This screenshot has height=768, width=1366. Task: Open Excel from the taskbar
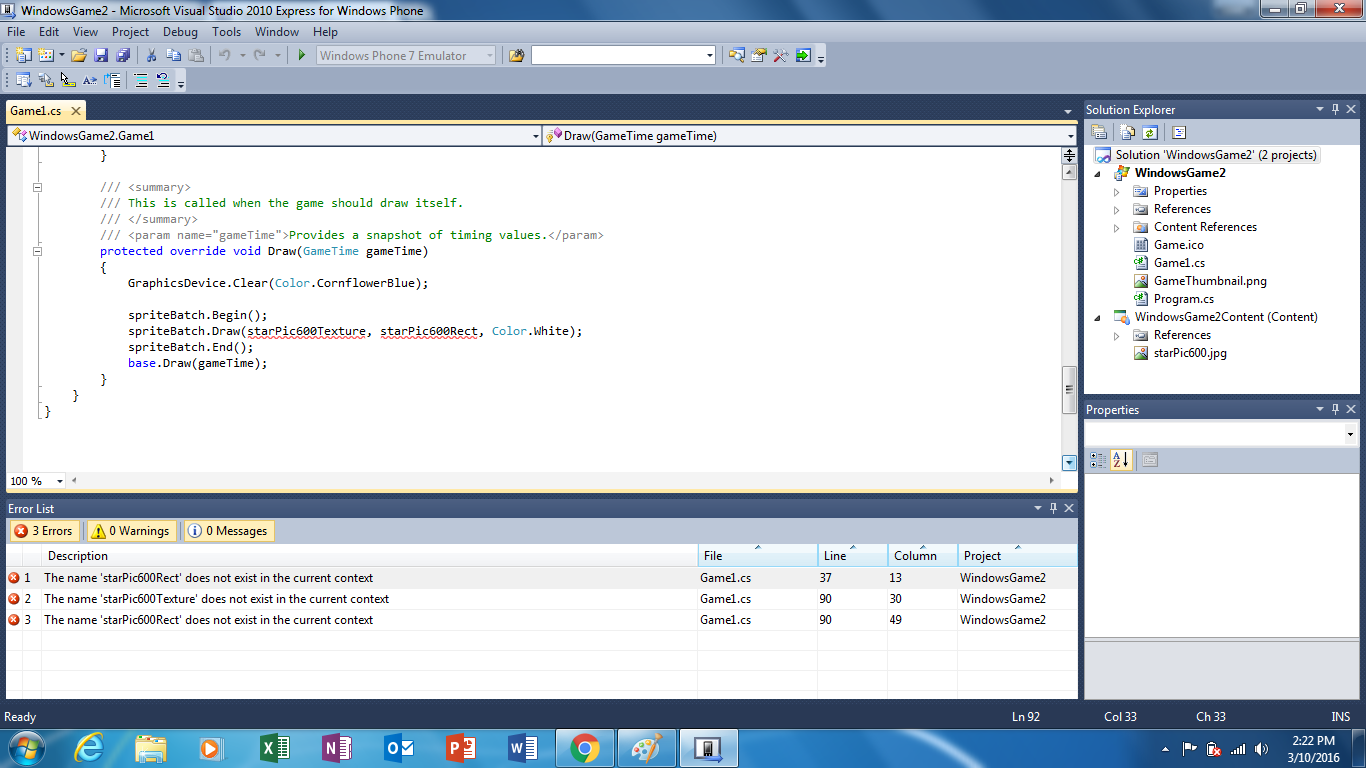(274, 748)
